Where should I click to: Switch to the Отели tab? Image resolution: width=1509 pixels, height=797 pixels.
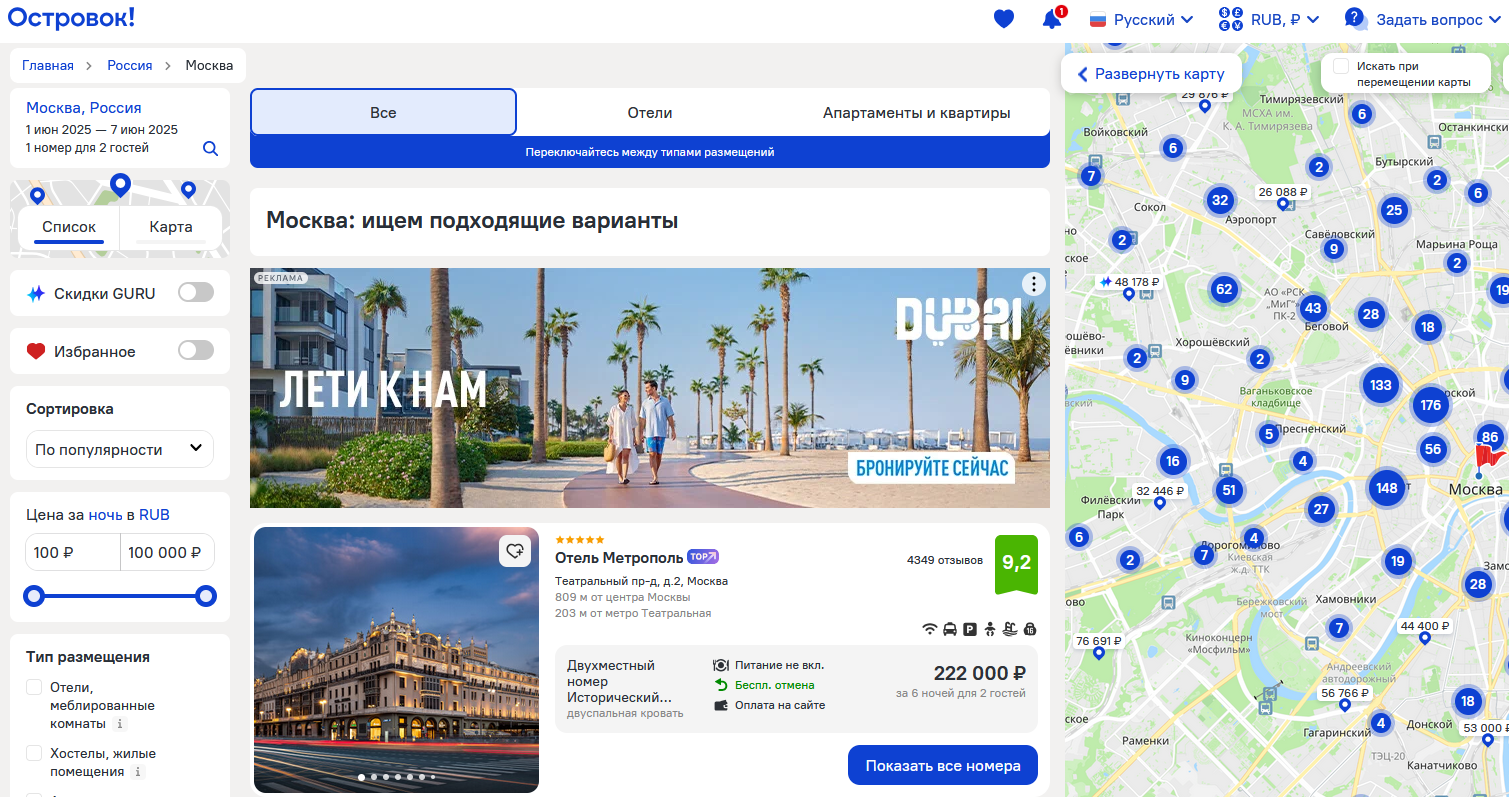650,112
